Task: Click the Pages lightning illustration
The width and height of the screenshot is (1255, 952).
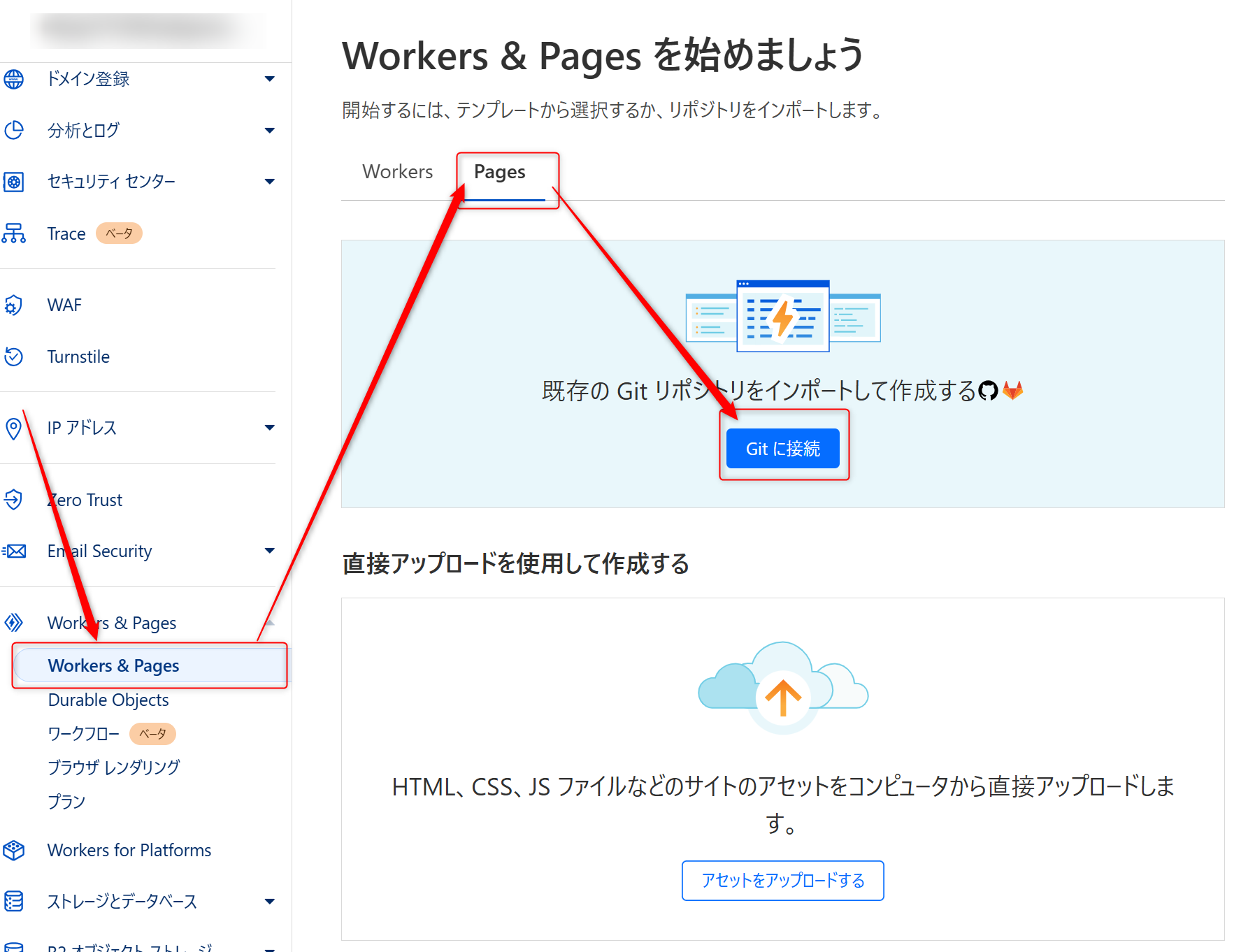Action: click(783, 316)
